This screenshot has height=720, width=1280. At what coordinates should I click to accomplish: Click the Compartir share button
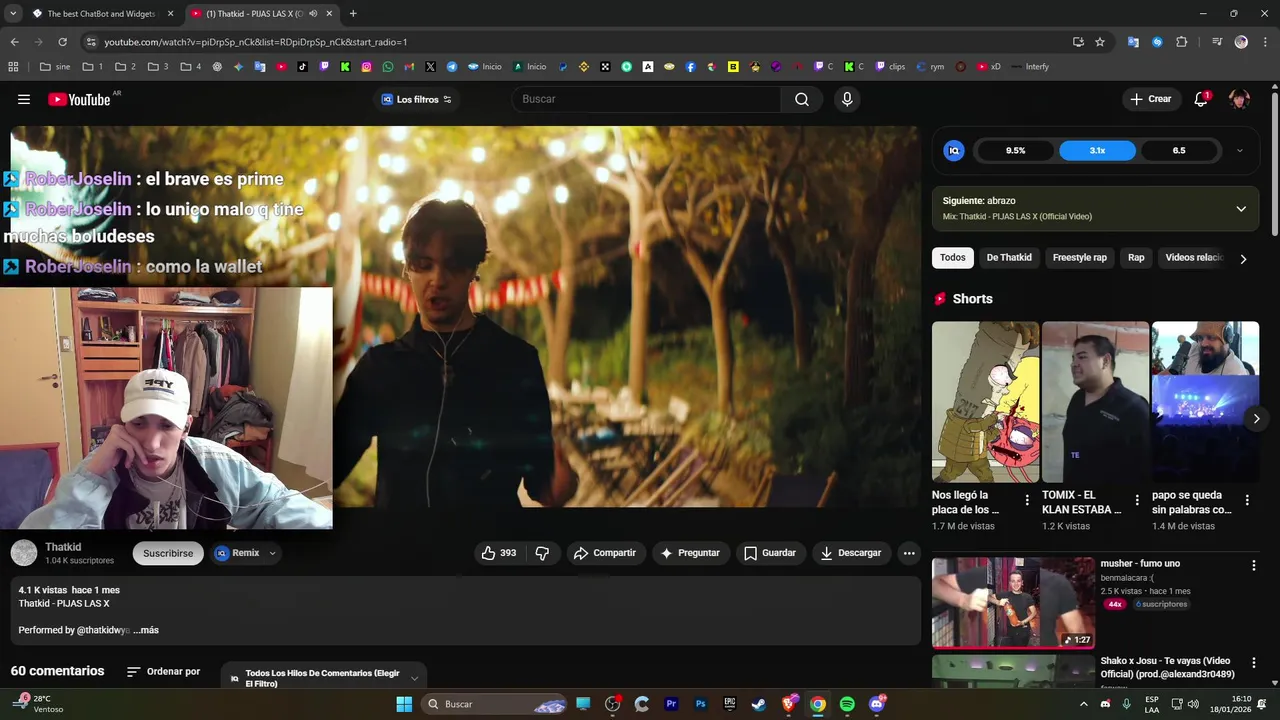(604, 553)
